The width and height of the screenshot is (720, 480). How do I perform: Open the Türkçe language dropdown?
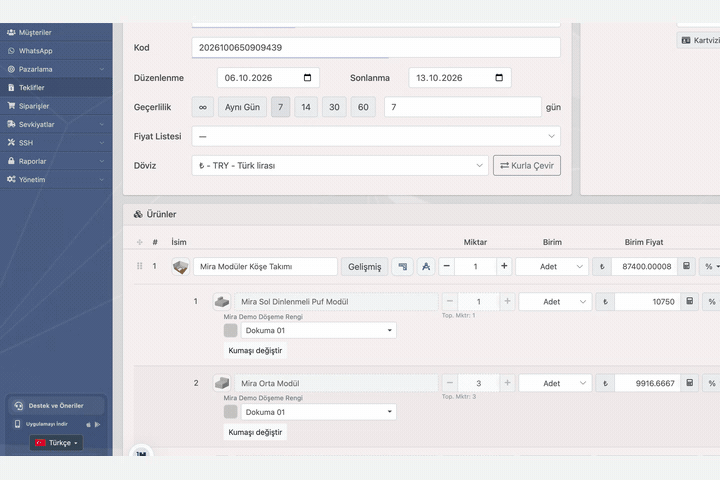[56, 443]
